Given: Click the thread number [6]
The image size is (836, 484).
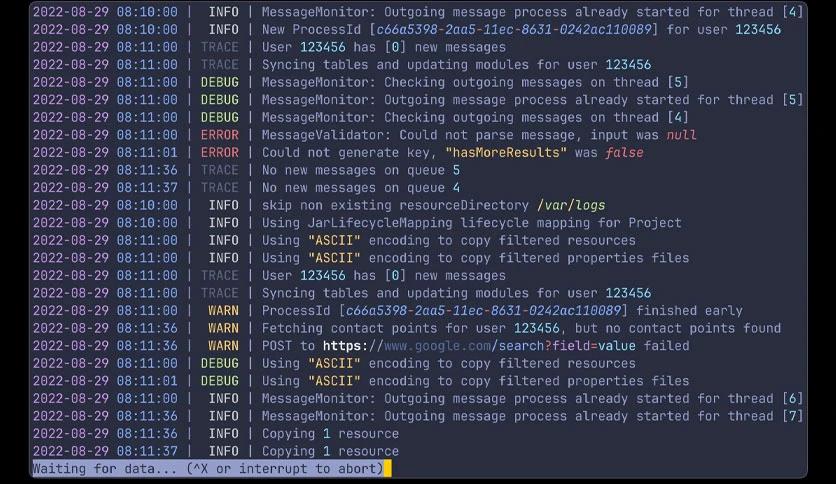Looking at the screenshot, I should point(792,399).
